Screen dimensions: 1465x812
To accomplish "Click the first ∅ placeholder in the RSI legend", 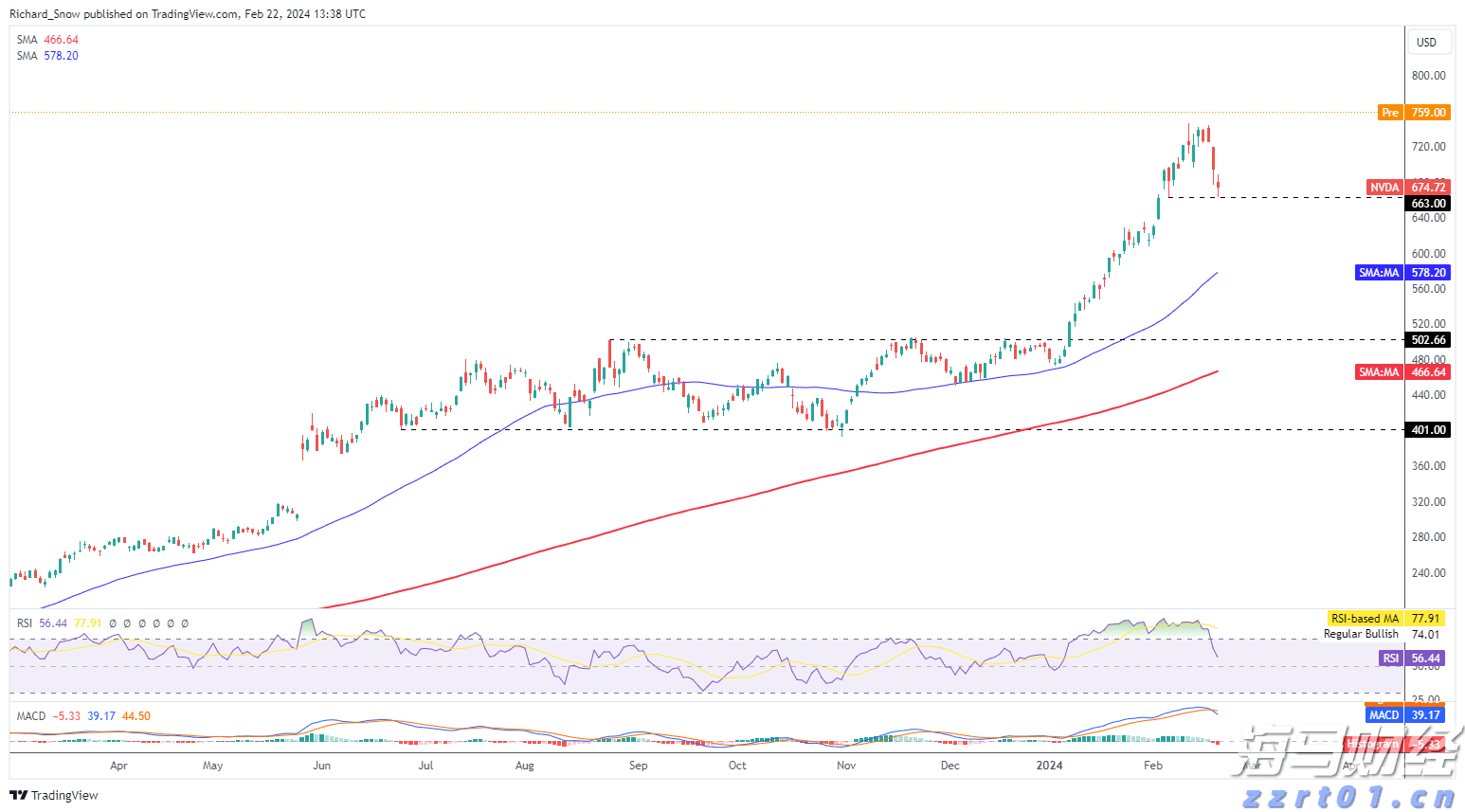I will coord(113,623).
